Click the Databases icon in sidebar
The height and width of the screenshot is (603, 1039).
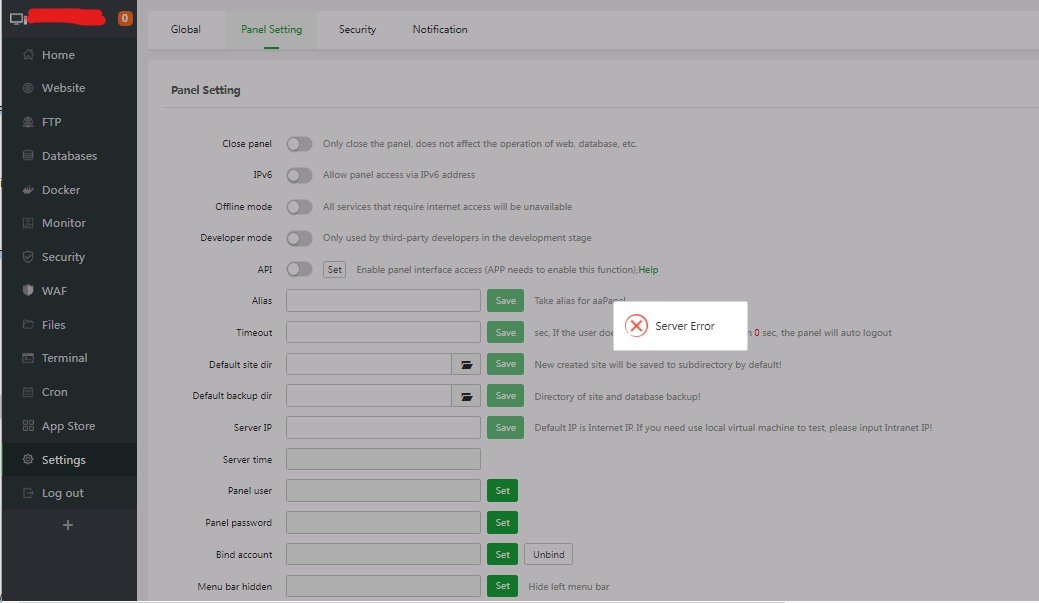click(x=28, y=156)
